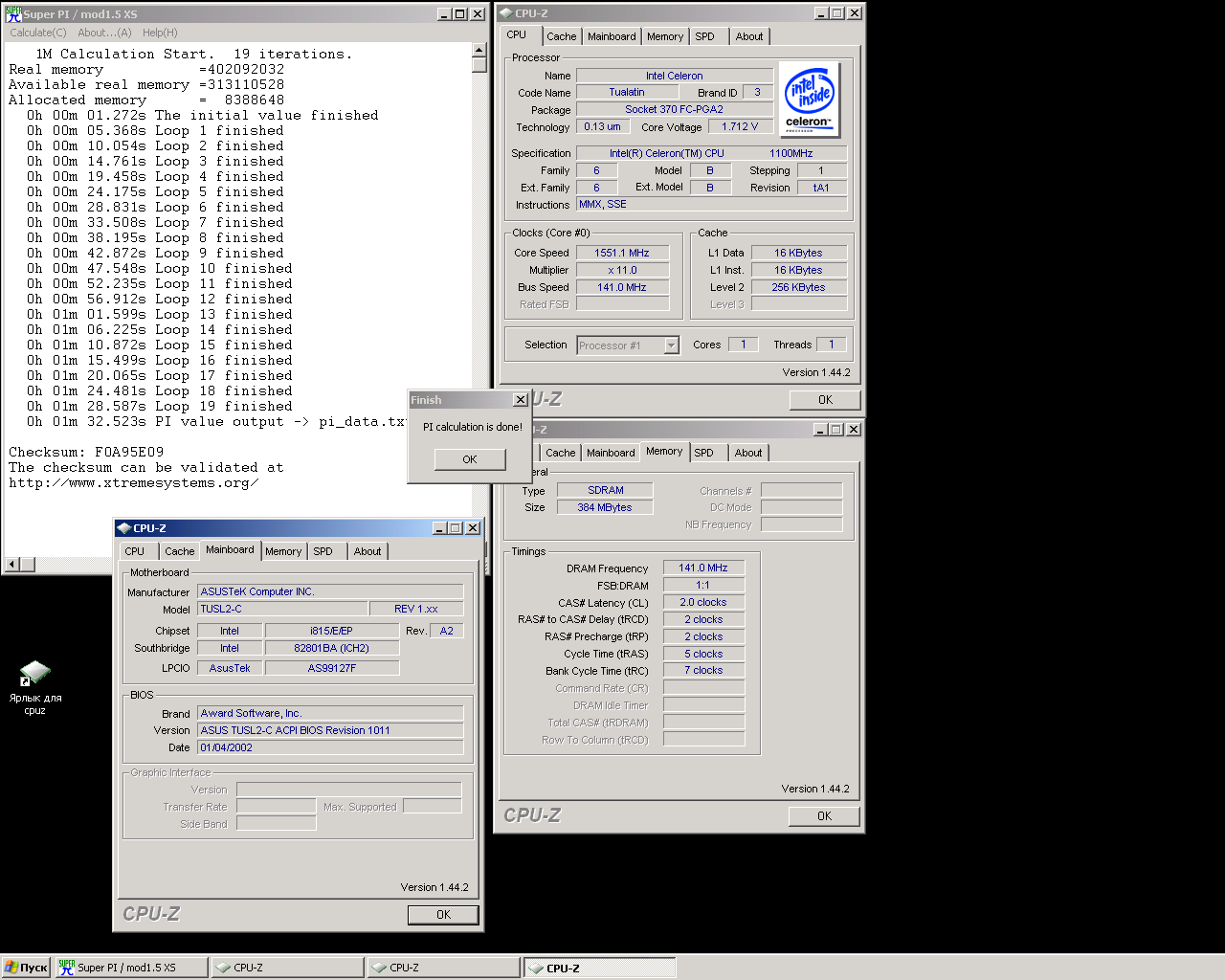Open the Пуск start button
The height and width of the screenshot is (980, 1225).
coord(26,968)
